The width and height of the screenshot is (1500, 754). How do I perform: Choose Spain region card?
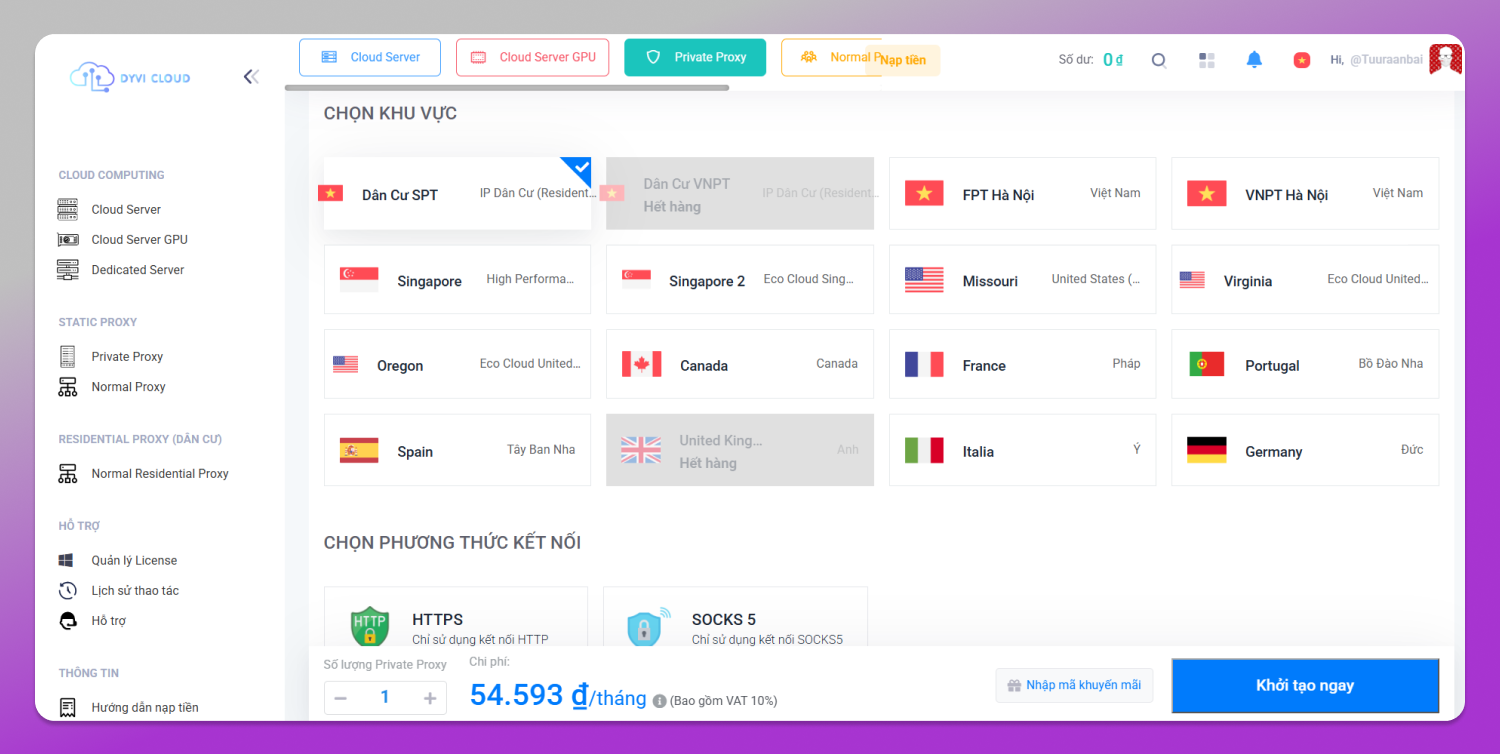coord(457,450)
